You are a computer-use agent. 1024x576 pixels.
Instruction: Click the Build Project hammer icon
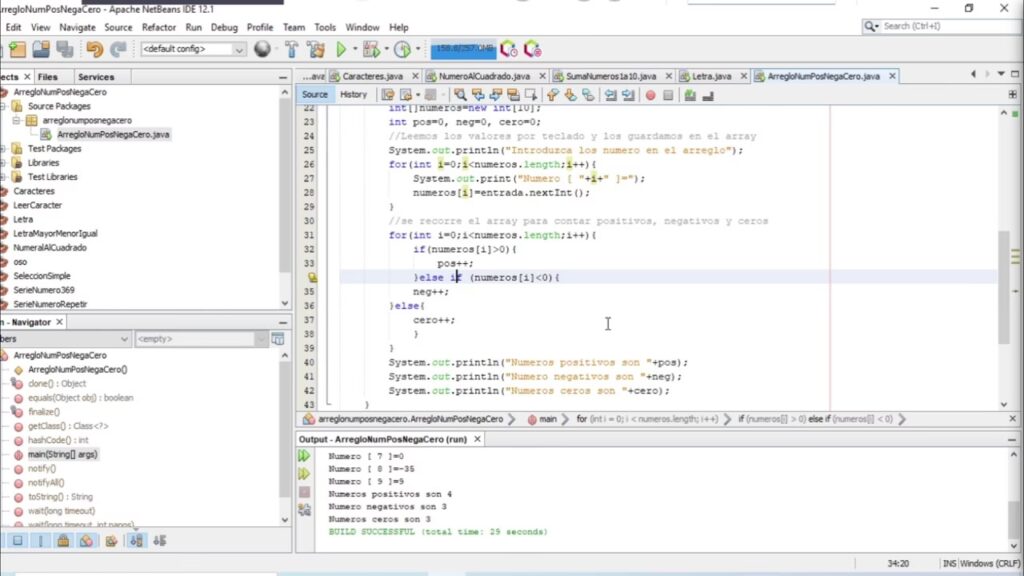tap(291, 49)
